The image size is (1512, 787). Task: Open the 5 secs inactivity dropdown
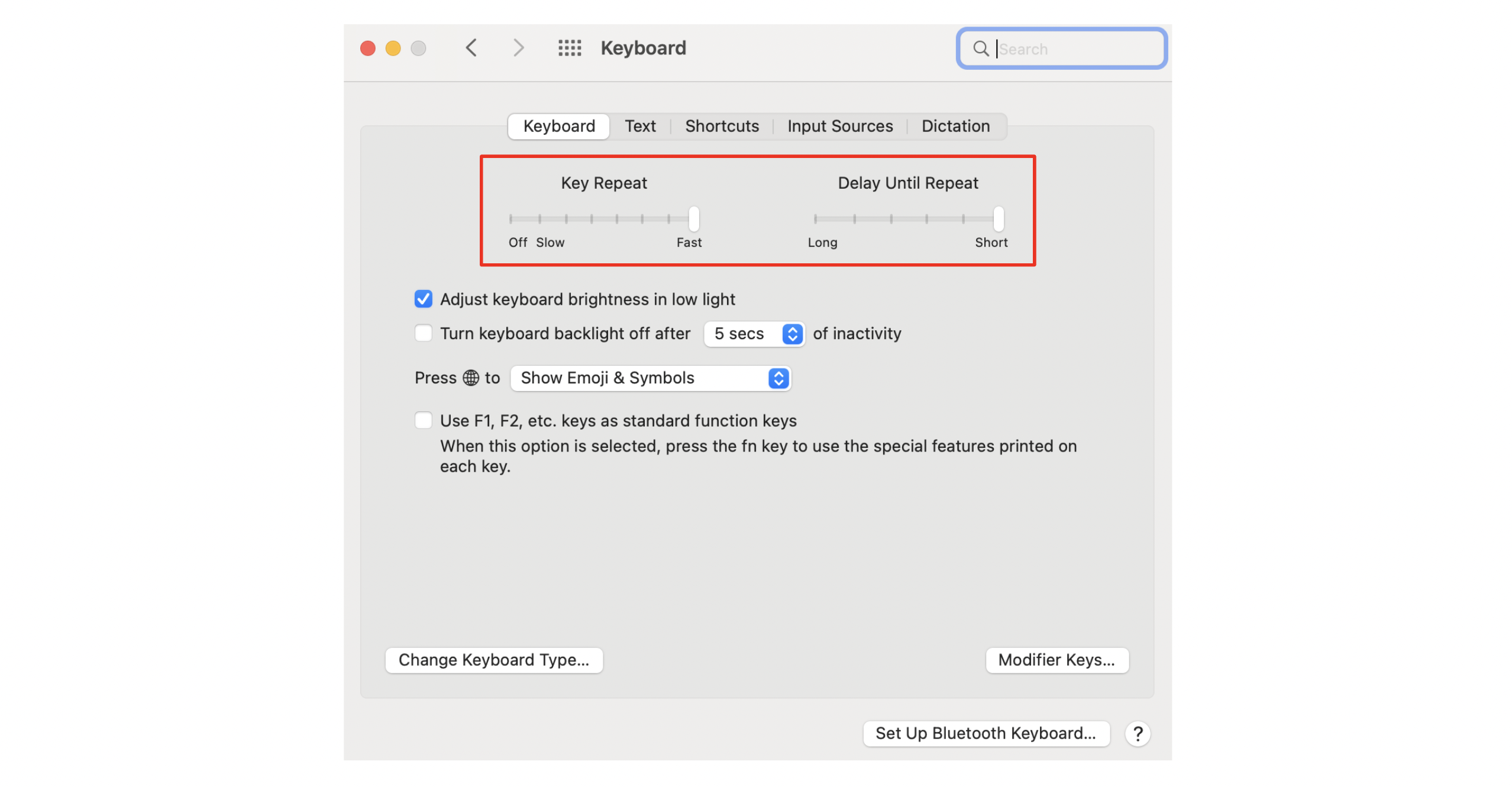754,334
